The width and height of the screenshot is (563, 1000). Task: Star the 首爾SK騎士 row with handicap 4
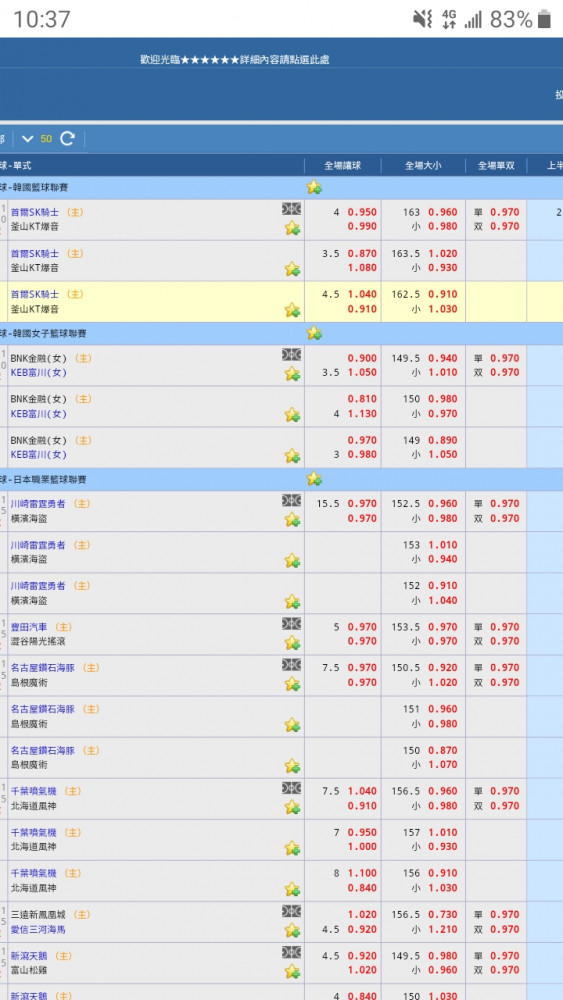[292, 228]
